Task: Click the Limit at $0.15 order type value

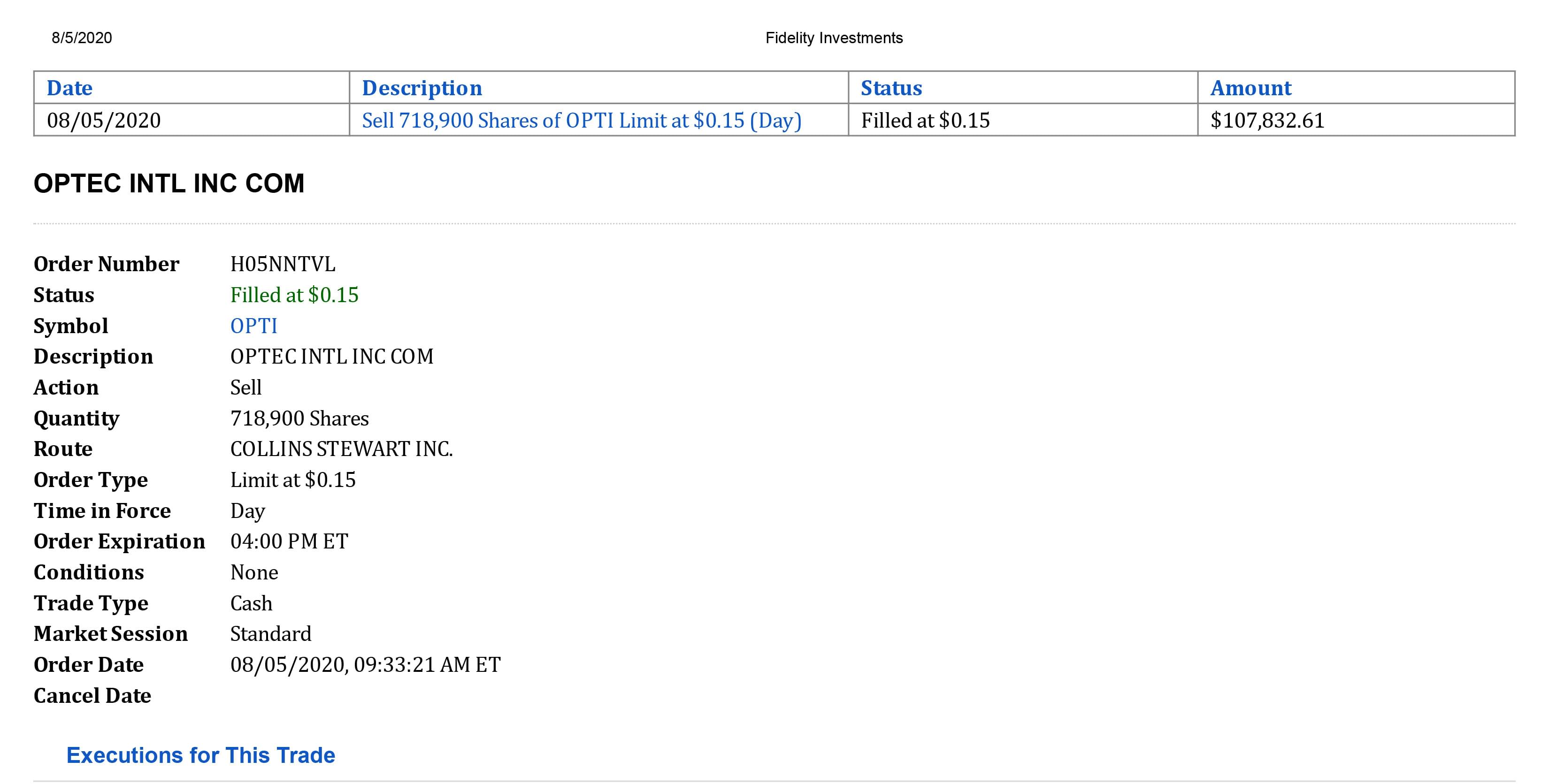Action: (293, 480)
